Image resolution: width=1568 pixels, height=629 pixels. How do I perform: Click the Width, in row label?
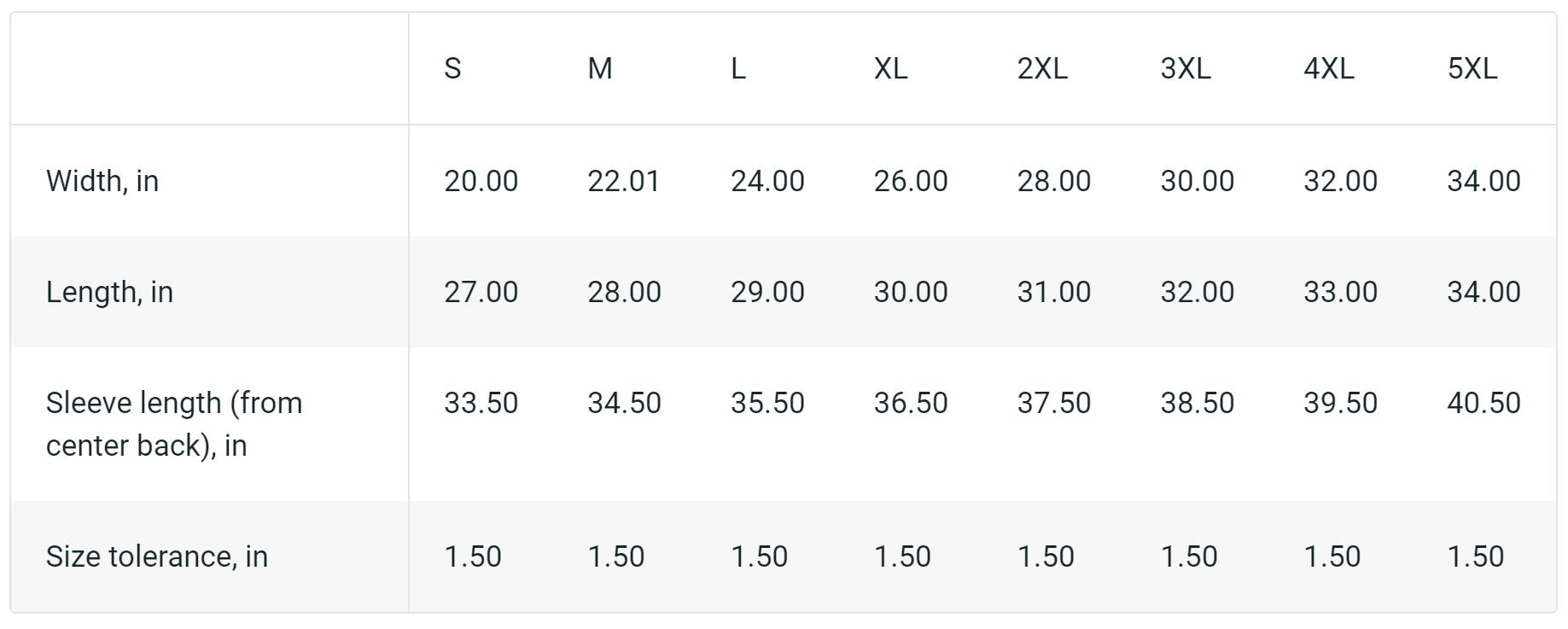coord(102,181)
